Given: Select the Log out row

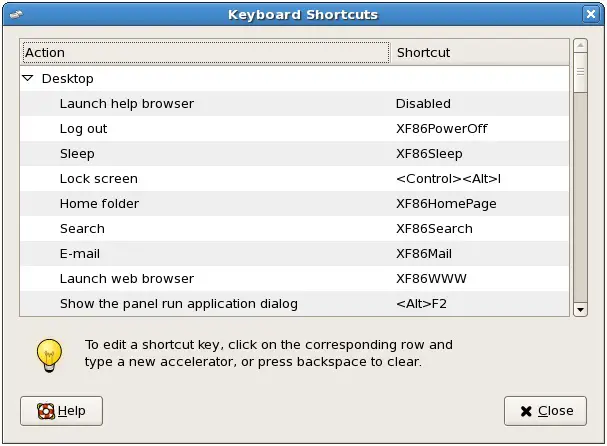Looking at the screenshot, I should [x=84, y=129].
